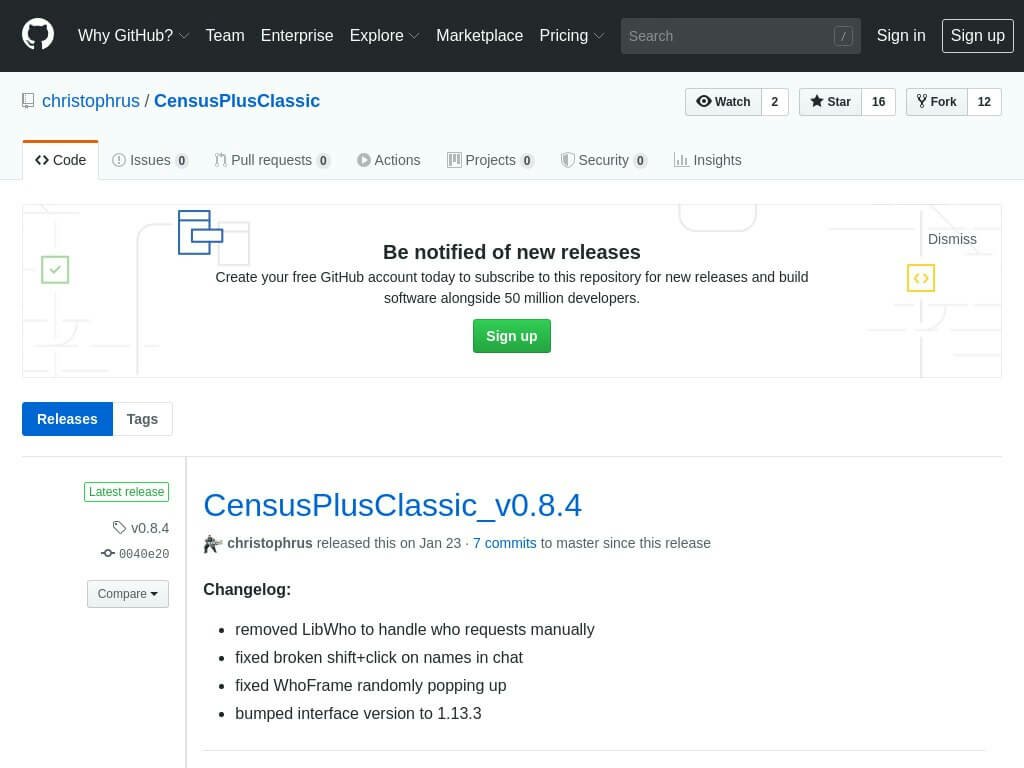Focus the Search input field
The width and height of the screenshot is (1024, 768).
click(740, 36)
